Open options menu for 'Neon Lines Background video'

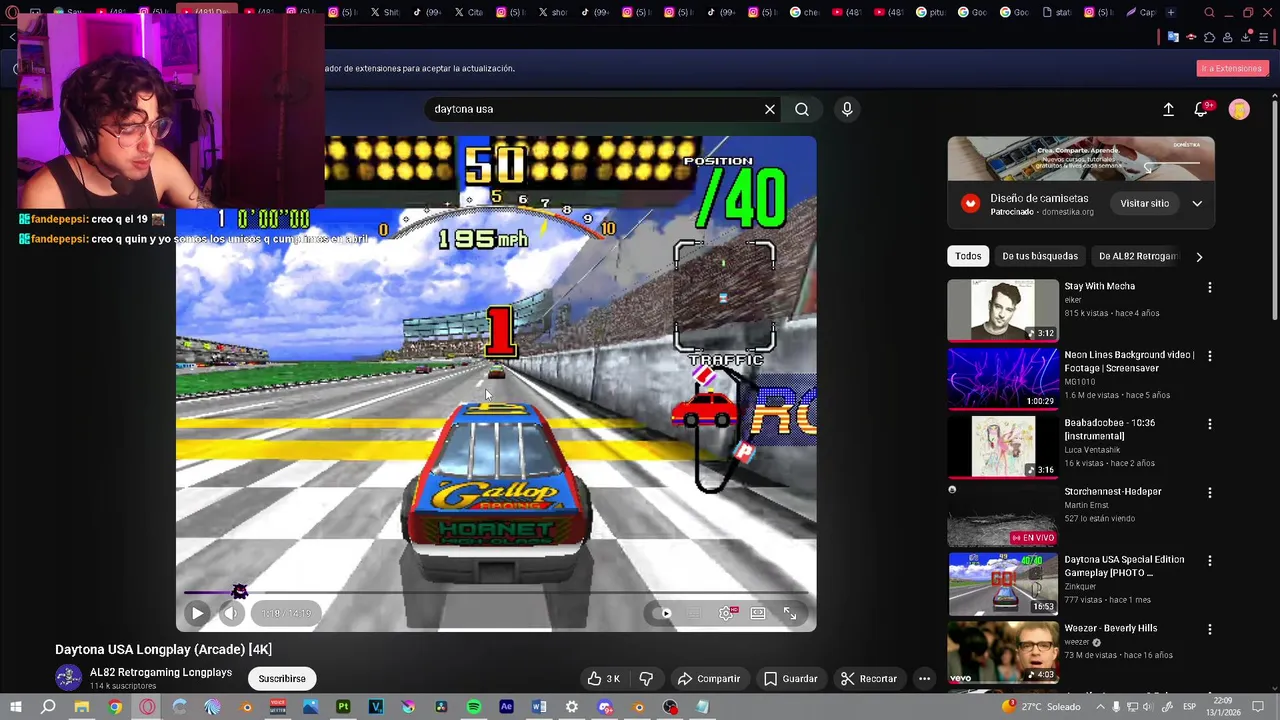pyautogui.click(x=1209, y=356)
